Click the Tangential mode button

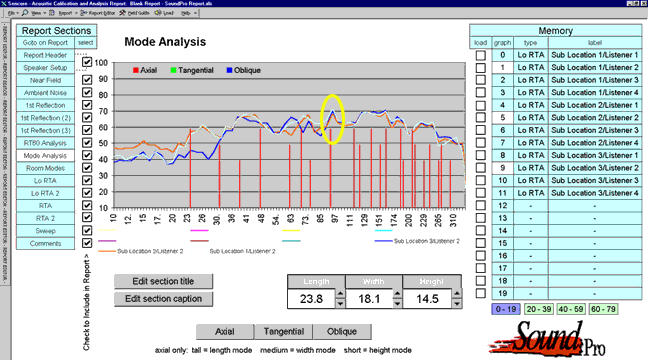pos(284,331)
